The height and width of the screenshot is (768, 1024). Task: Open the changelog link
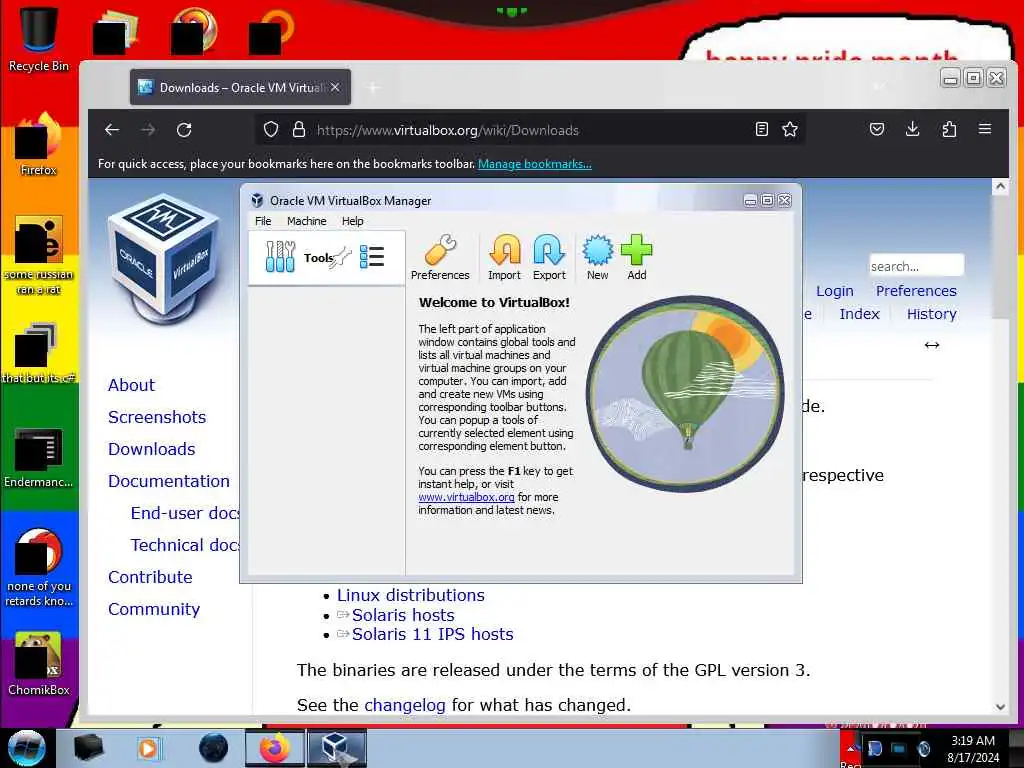(x=405, y=705)
